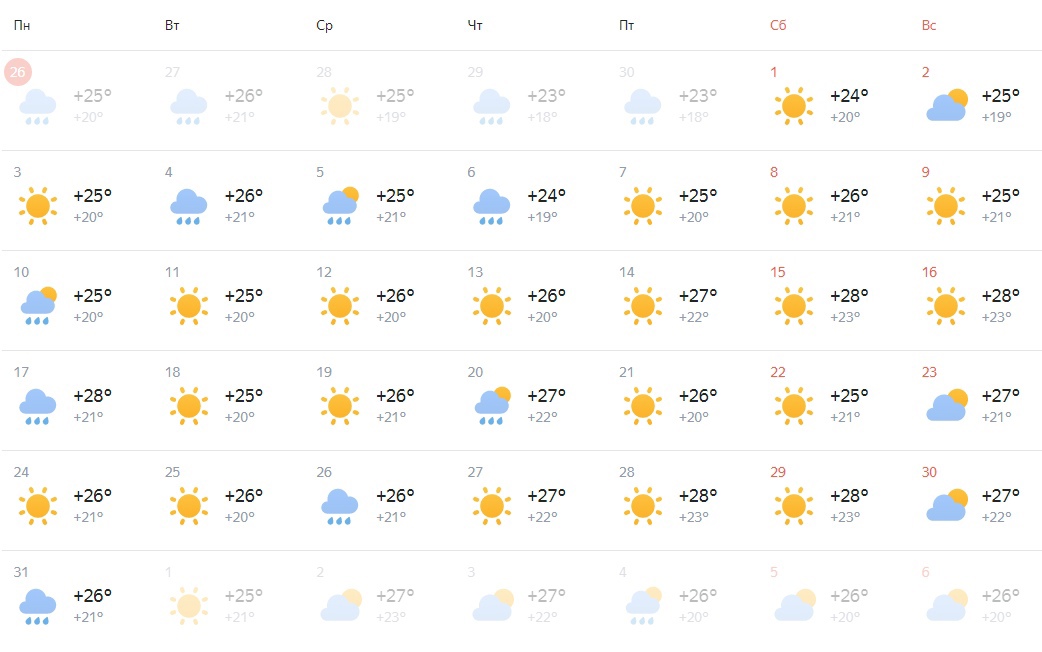Select the Сб weekday column header

[x=778, y=25]
